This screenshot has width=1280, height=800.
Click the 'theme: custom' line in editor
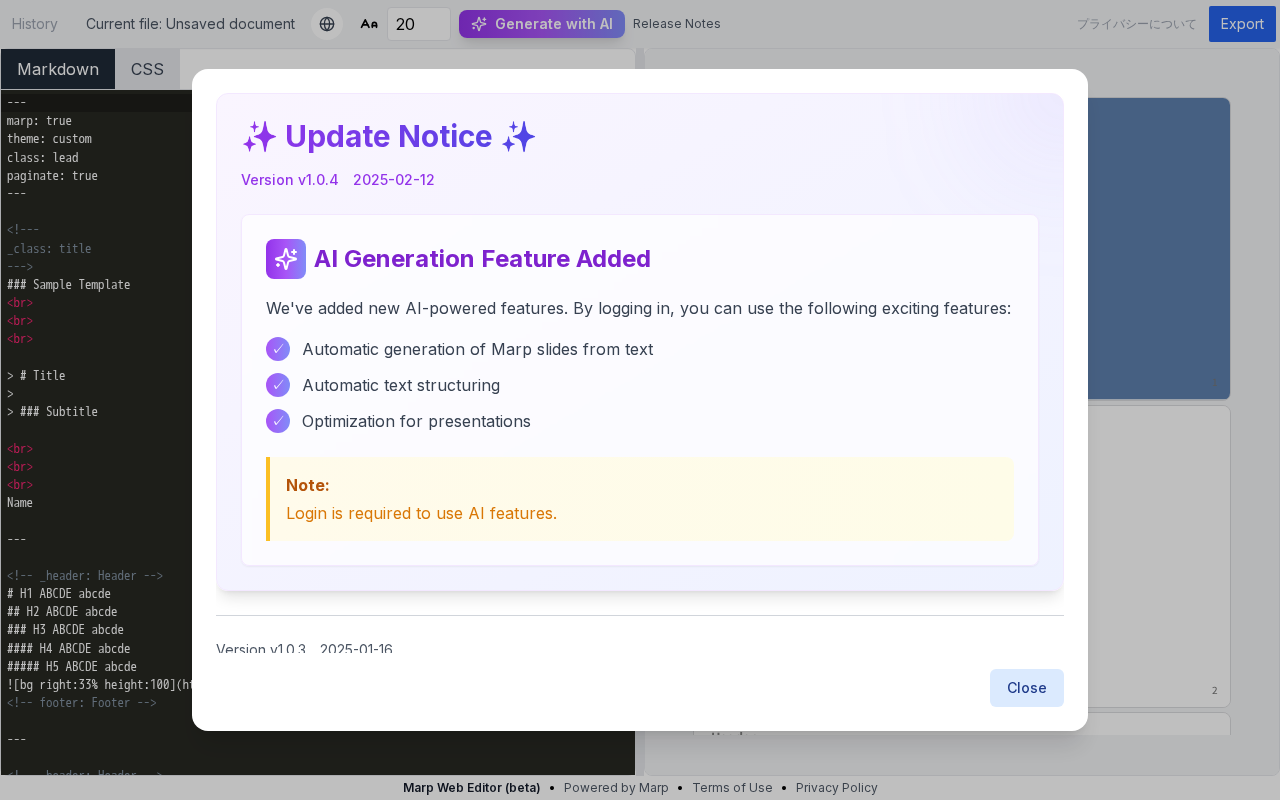tap(49, 139)
